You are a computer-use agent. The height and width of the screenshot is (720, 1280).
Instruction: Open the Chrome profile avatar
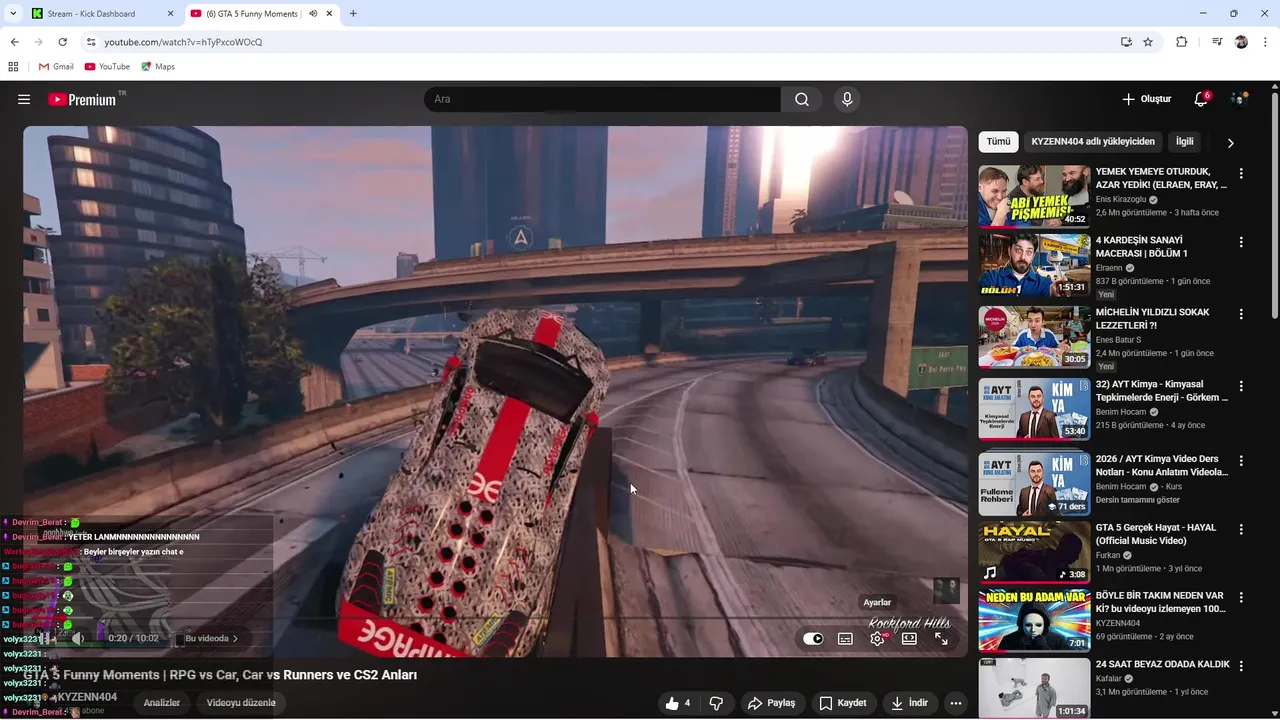point(1241,42)
